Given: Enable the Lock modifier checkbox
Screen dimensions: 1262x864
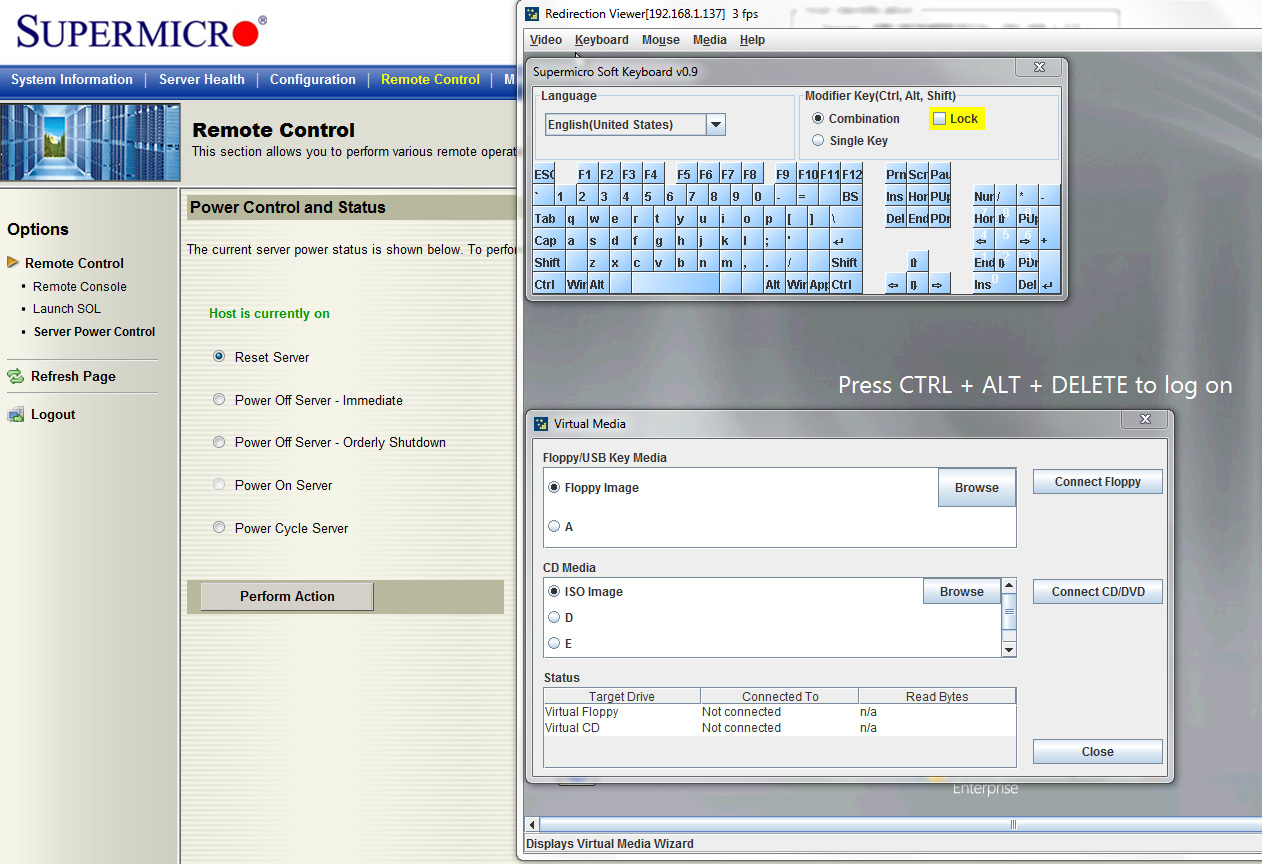Looking at the screenshot, I should tap(939, 118).
